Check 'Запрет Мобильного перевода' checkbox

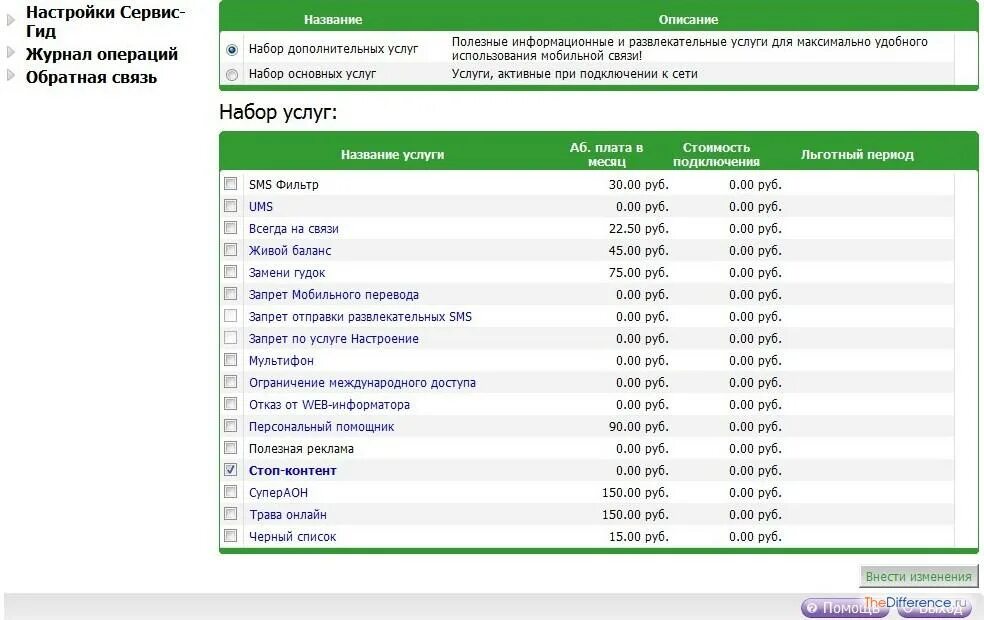230,294
